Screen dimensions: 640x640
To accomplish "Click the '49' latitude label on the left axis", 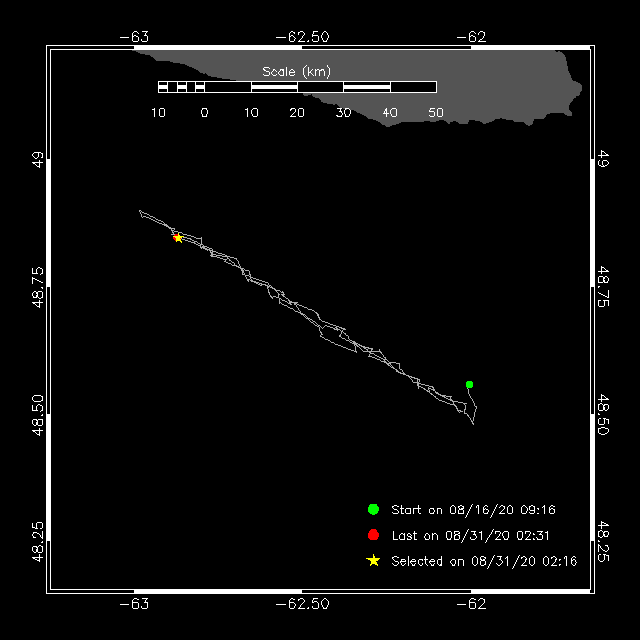I will [x=37, y=159].
